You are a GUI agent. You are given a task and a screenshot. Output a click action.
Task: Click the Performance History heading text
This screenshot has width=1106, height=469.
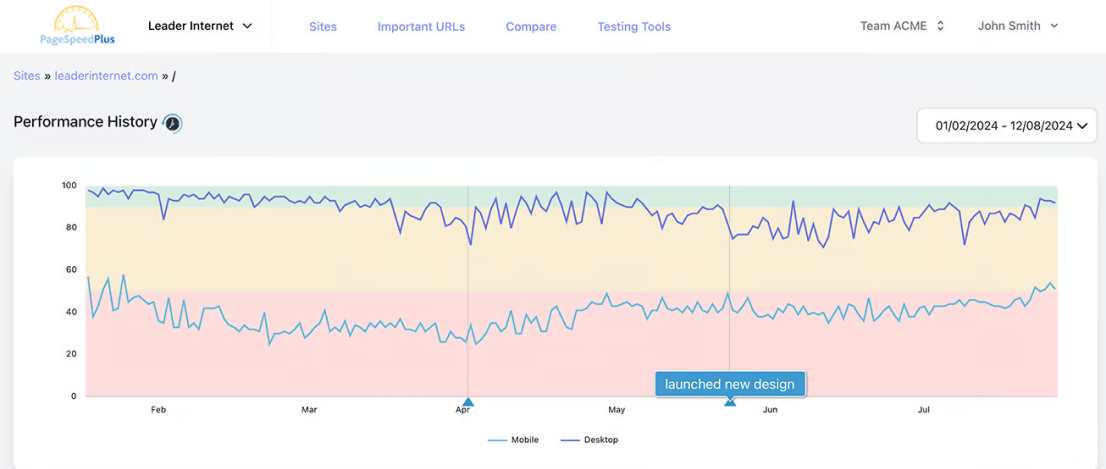85,122
